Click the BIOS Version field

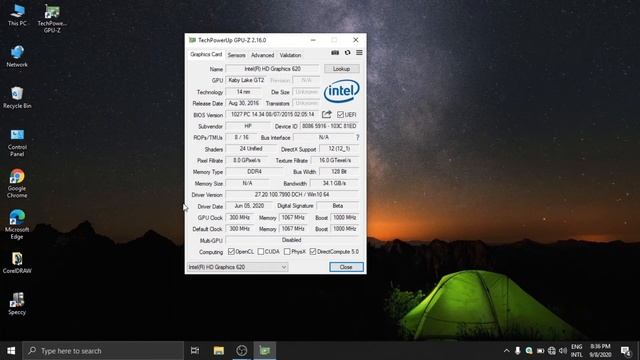pos(272,114)
